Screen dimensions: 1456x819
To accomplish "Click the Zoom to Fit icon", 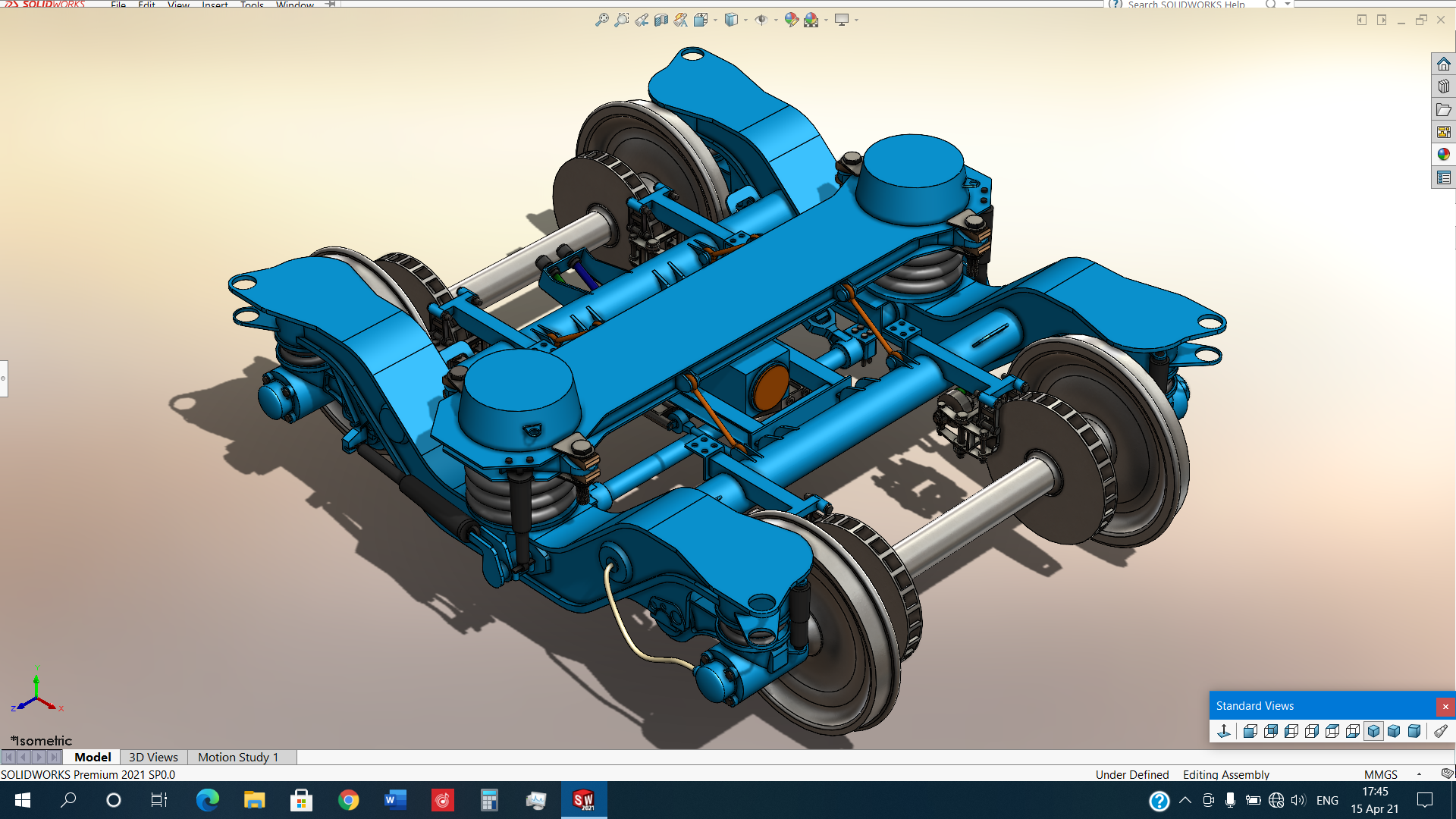I will click(x=601, y=20).
